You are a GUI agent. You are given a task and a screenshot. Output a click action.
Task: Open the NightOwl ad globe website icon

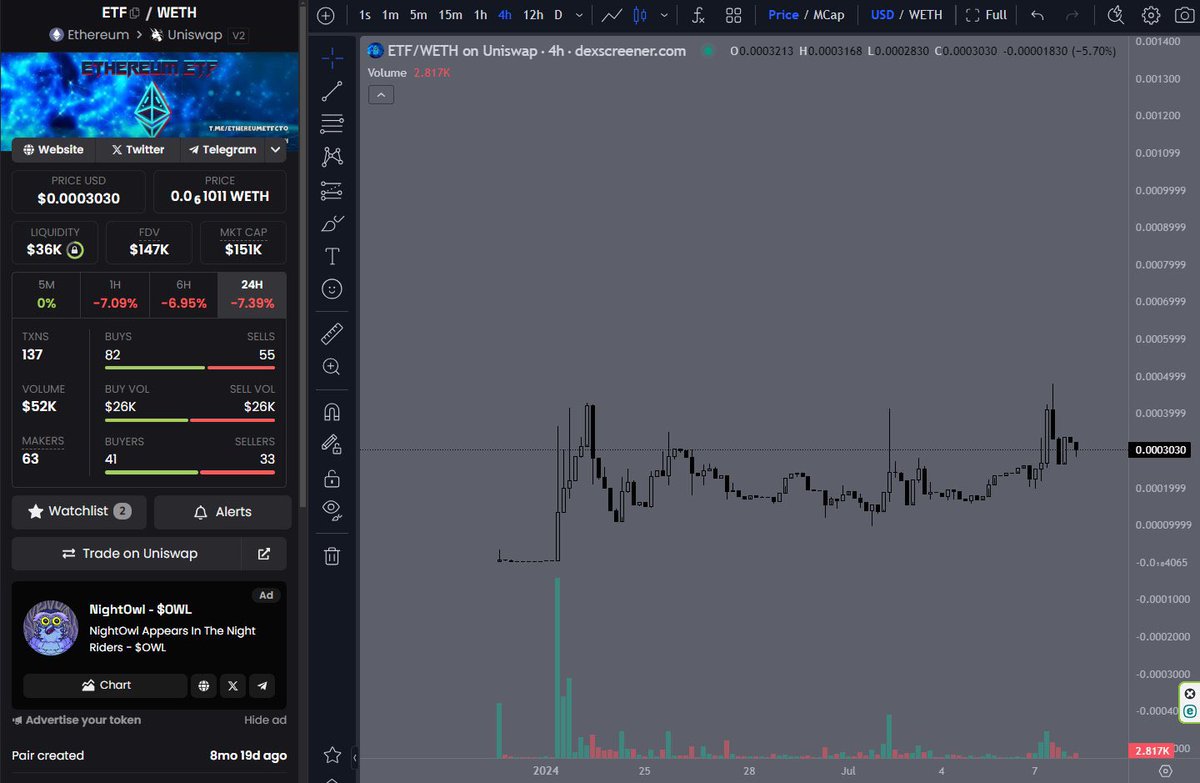204,685
